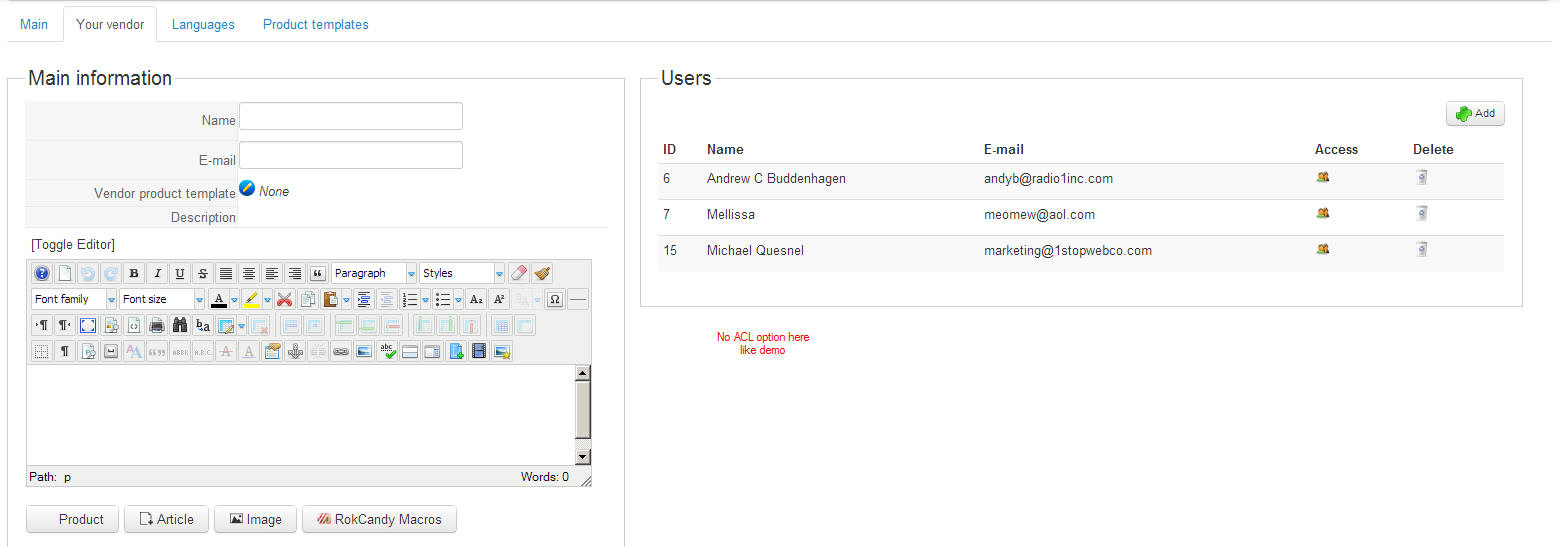Click the Article button below editor
Screen dimensions: 1560x547
tap(166, 519)
